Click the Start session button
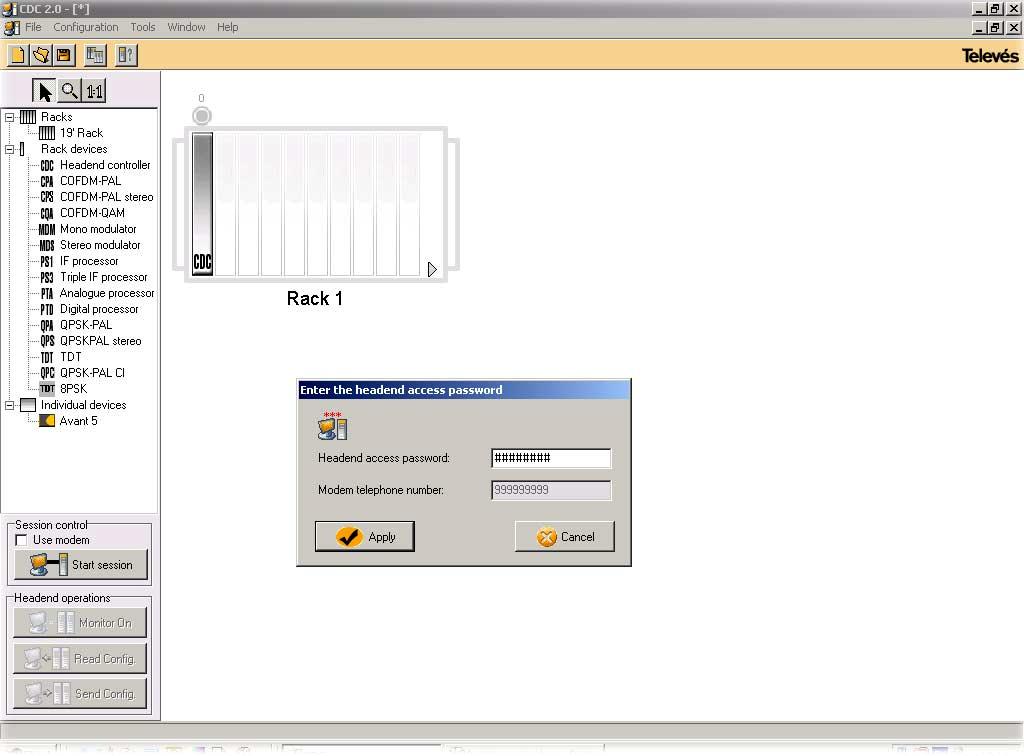This screenshot has height=756, width=1024. [x=80, y=564]
